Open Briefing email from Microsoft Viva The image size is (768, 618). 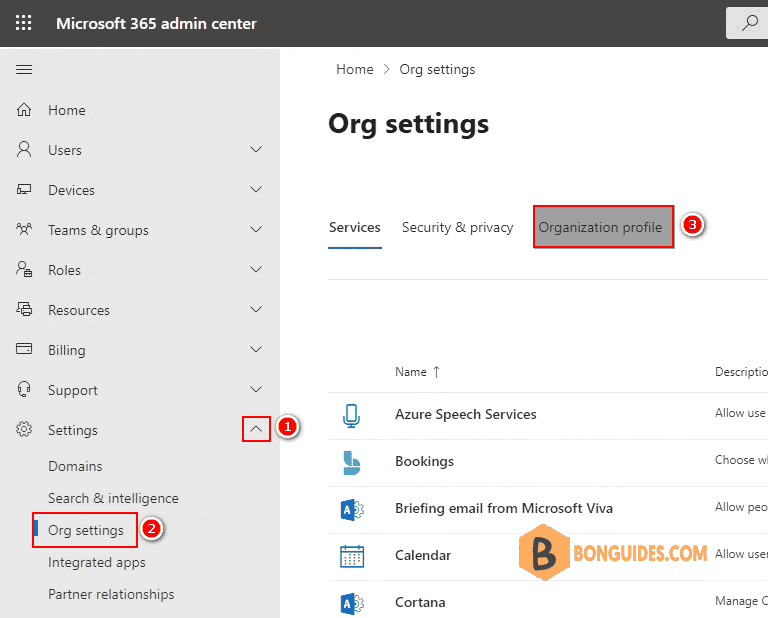pos(504,508)
